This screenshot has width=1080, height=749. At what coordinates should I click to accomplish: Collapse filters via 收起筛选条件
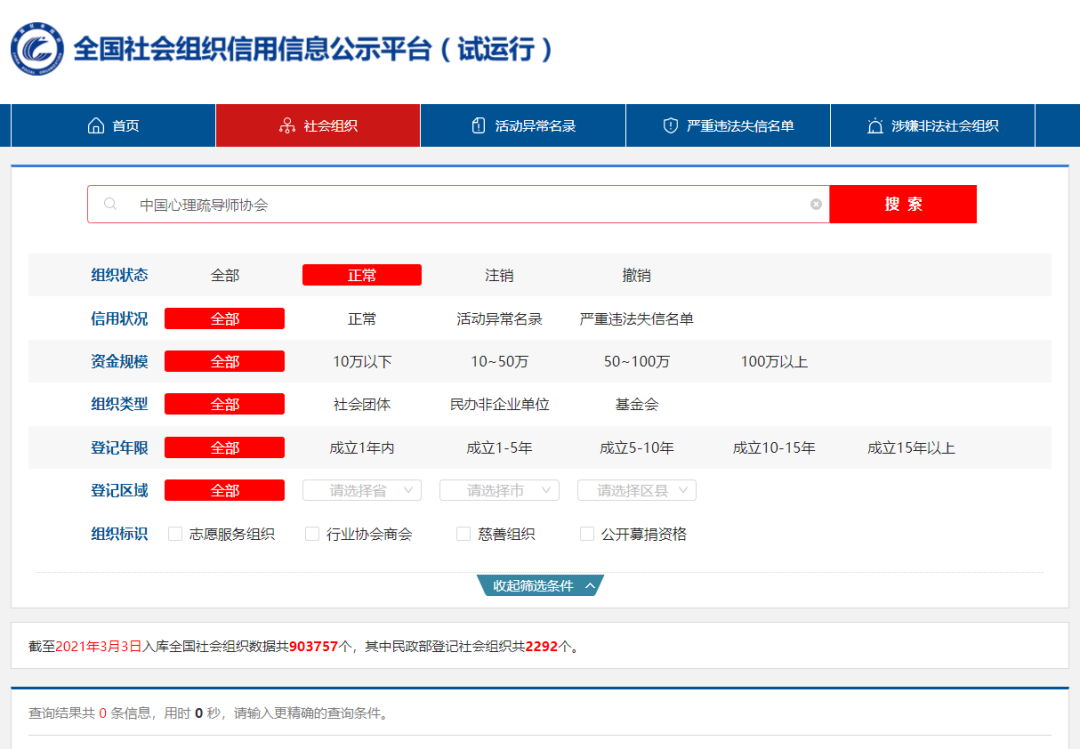541,585
